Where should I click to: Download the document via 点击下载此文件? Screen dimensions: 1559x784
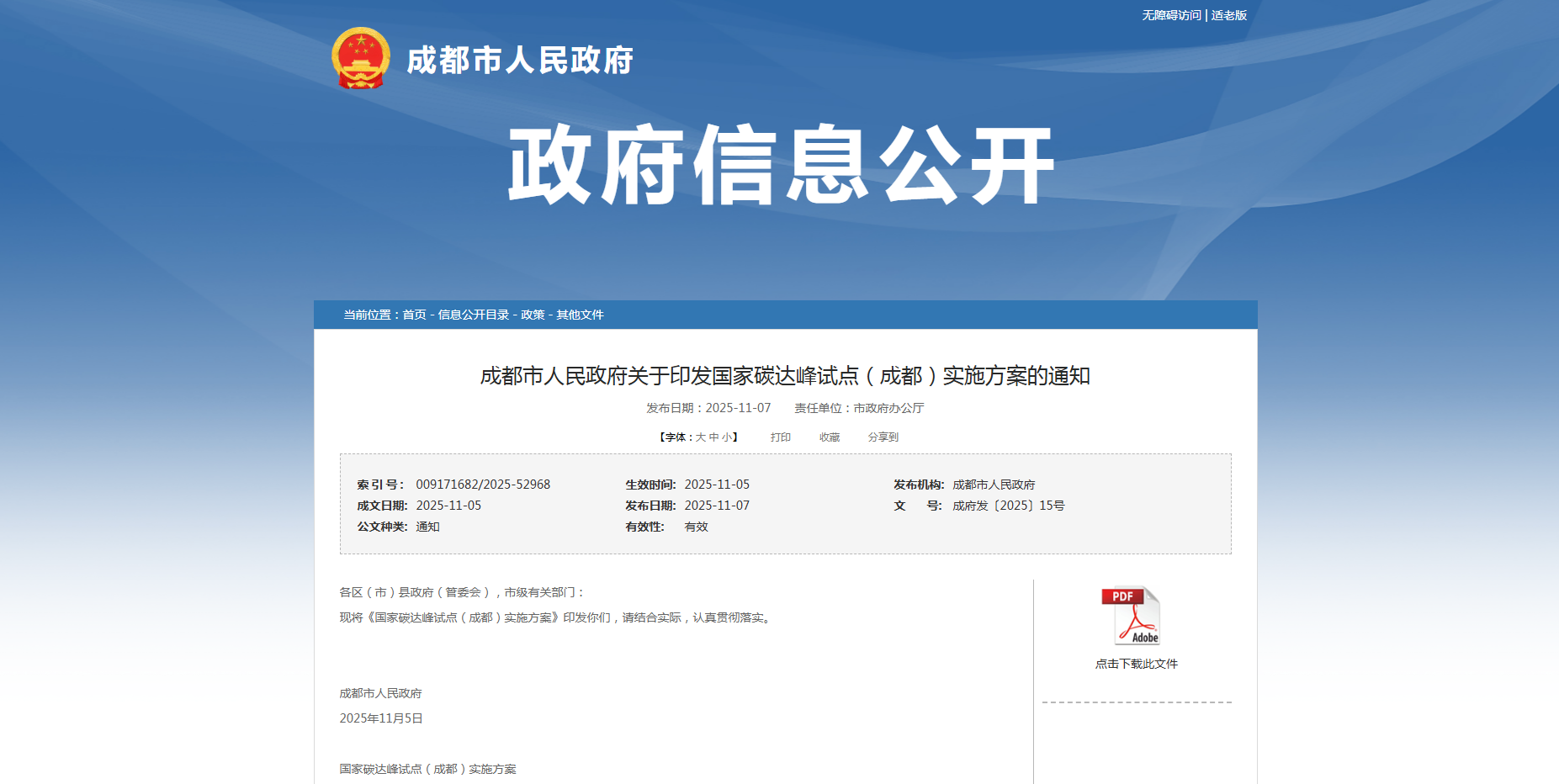(1136, 664)
